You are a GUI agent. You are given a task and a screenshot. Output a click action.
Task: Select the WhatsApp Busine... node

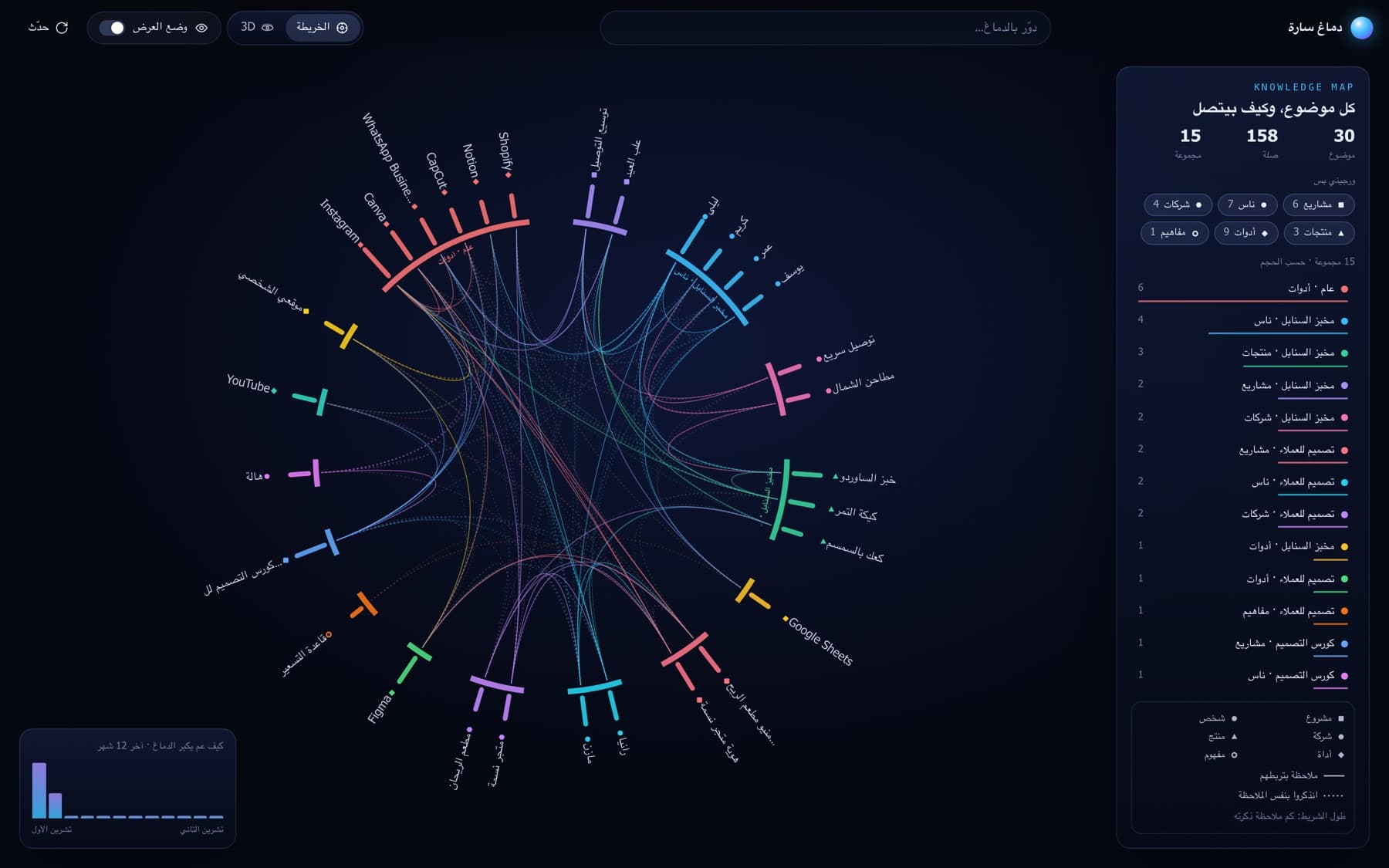(x=389, y=160)
